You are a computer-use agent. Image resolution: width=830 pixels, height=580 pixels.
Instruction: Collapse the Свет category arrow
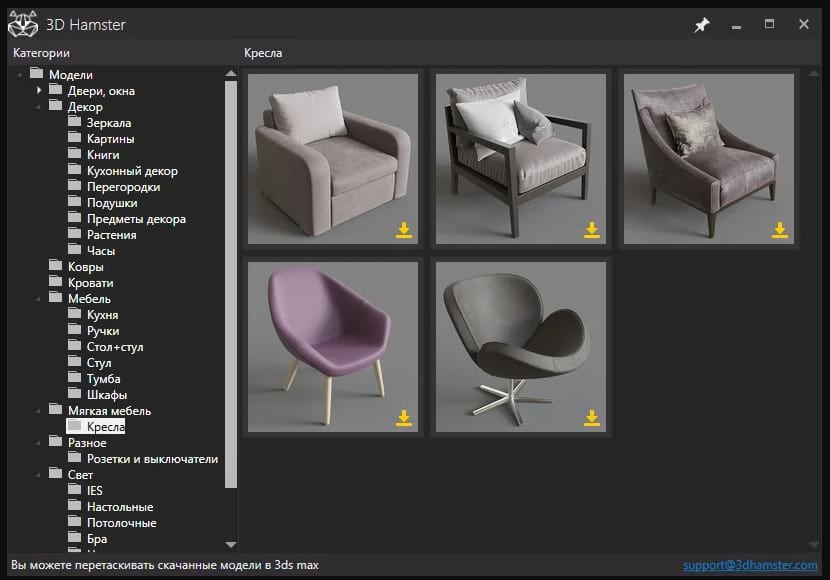39,475
